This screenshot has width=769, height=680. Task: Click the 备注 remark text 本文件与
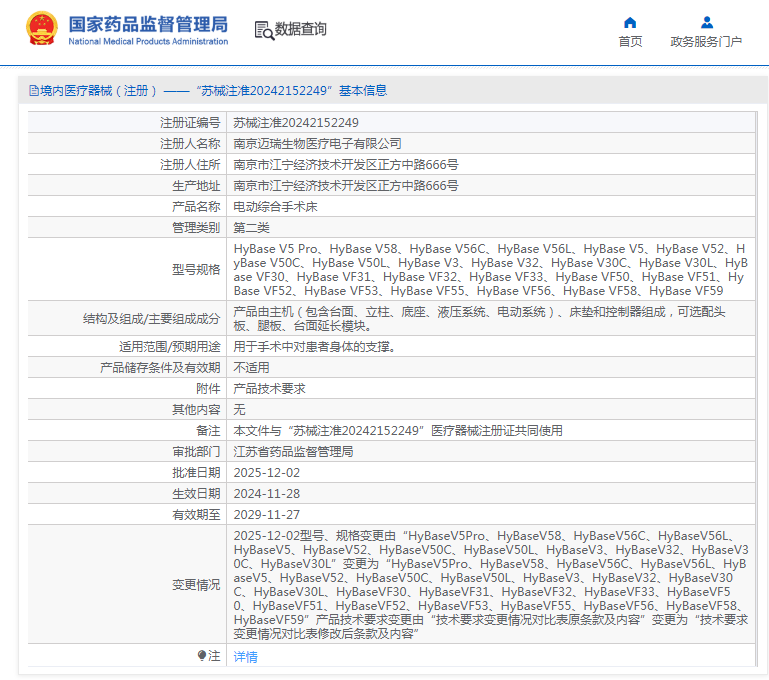398,431
